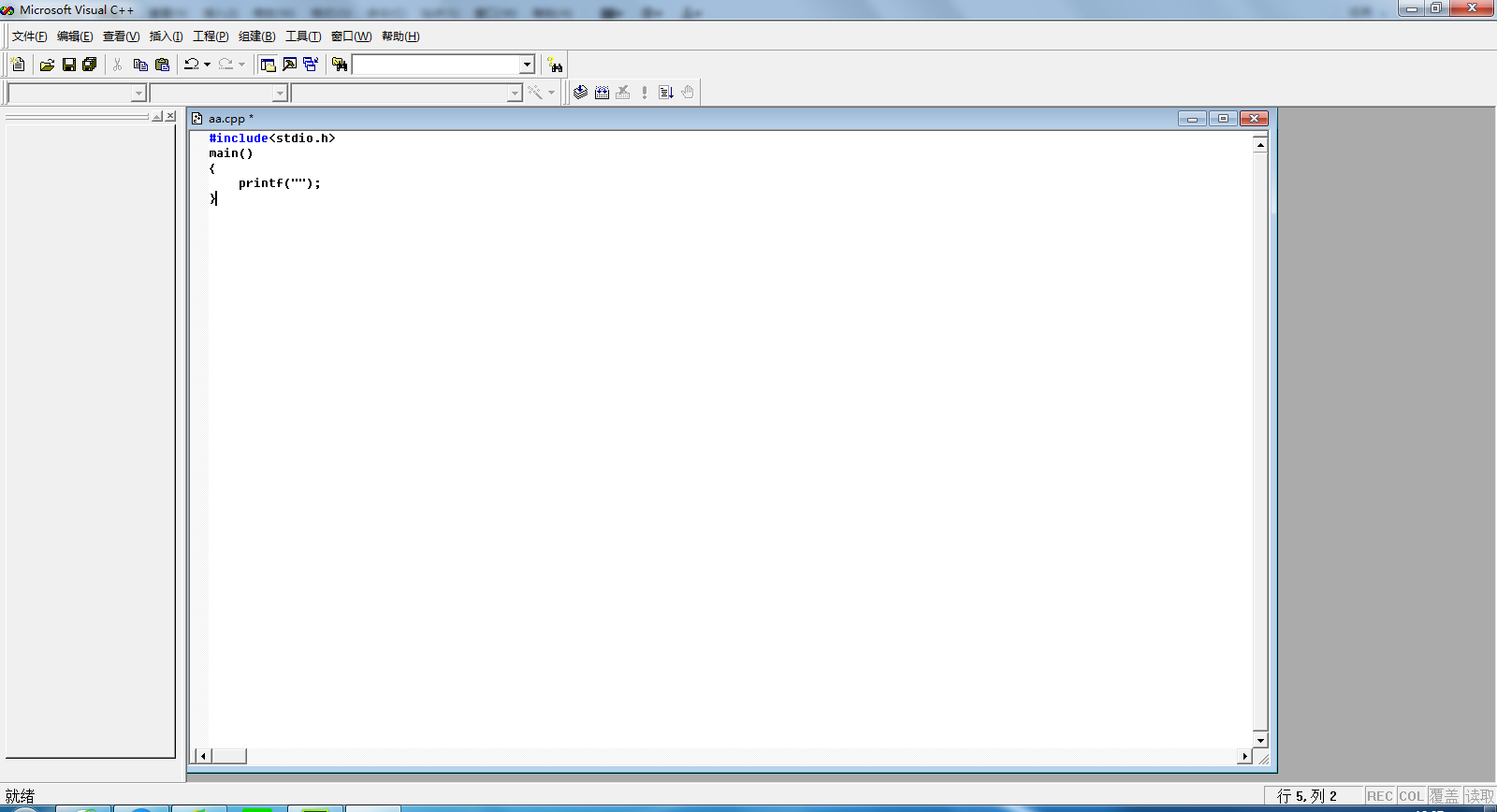Click the Stop Build icon

[x=623, y=92]
